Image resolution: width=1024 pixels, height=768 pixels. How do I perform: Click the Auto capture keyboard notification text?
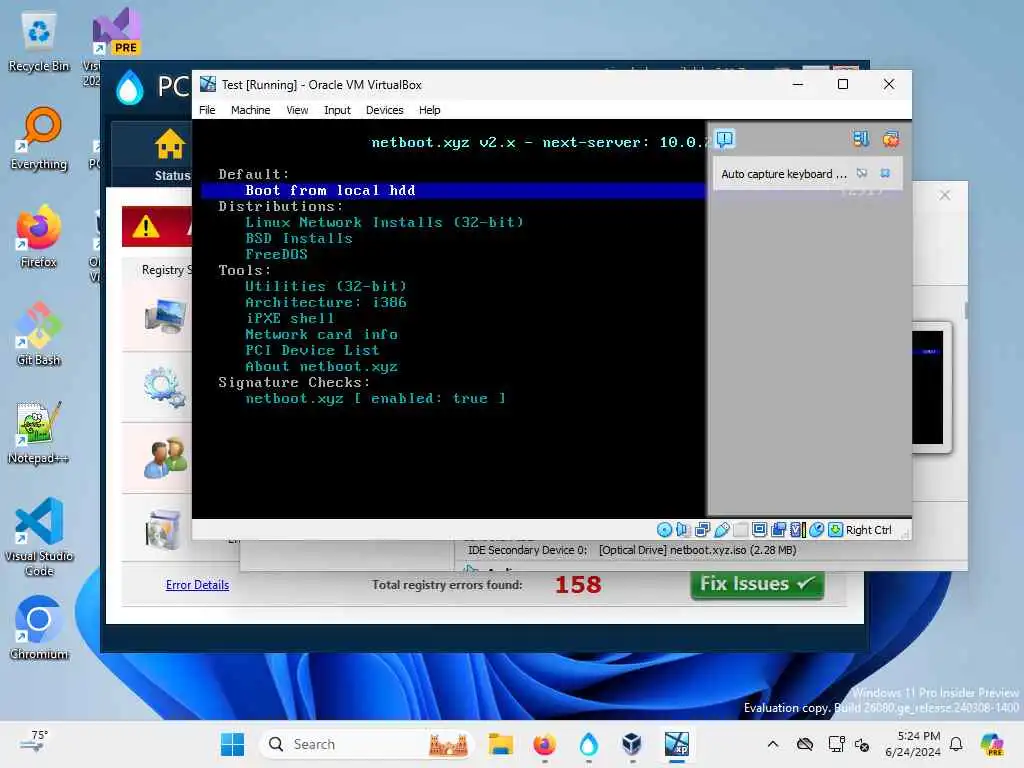coord(784,174)
